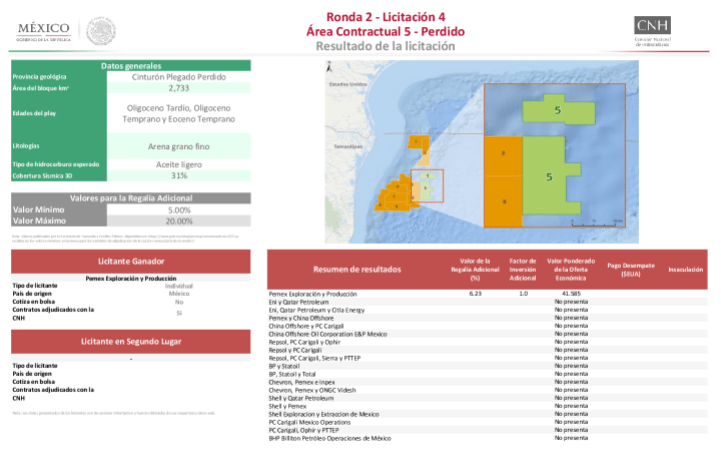Click 'Eni, Qatar Petroleum y Citla Energy' row

click(487, 310)
